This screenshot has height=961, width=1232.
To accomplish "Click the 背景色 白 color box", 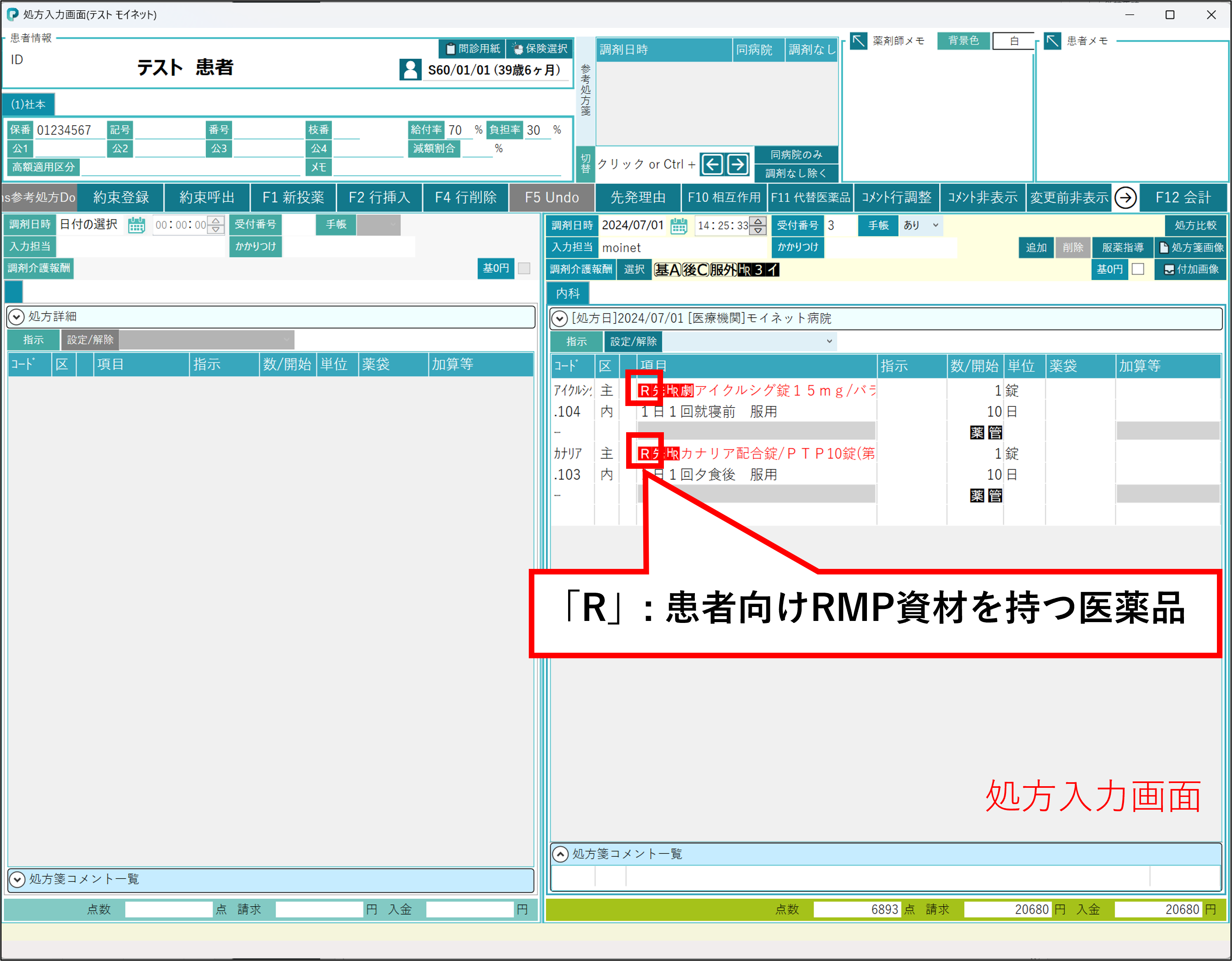I will click(x=1014, y=41).
